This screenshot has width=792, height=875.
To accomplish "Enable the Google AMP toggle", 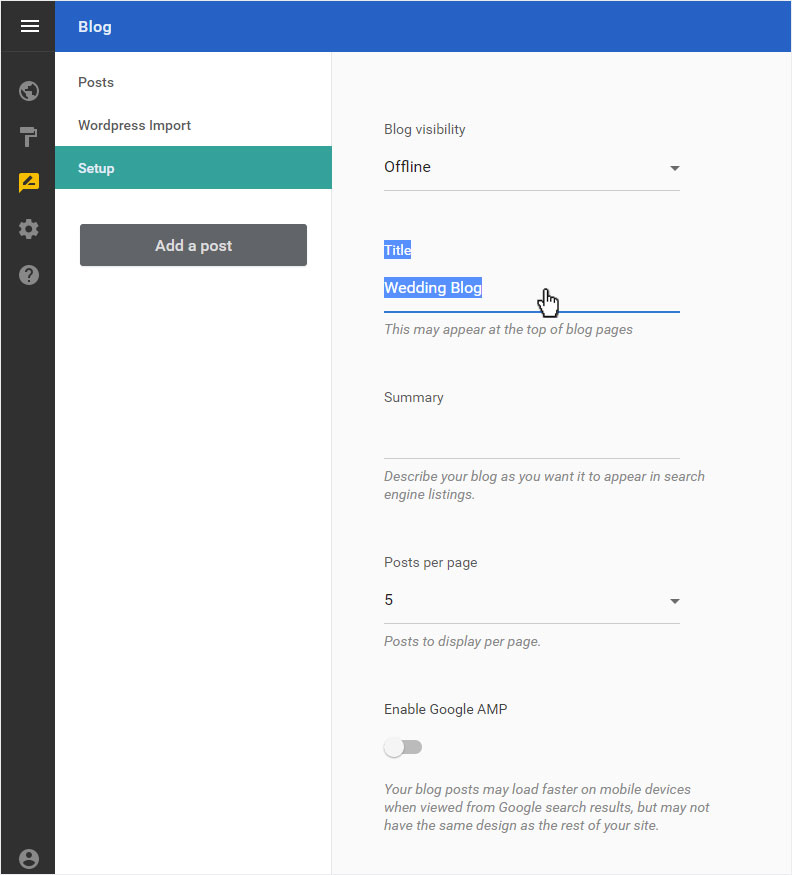I will [x=402, y=747].
